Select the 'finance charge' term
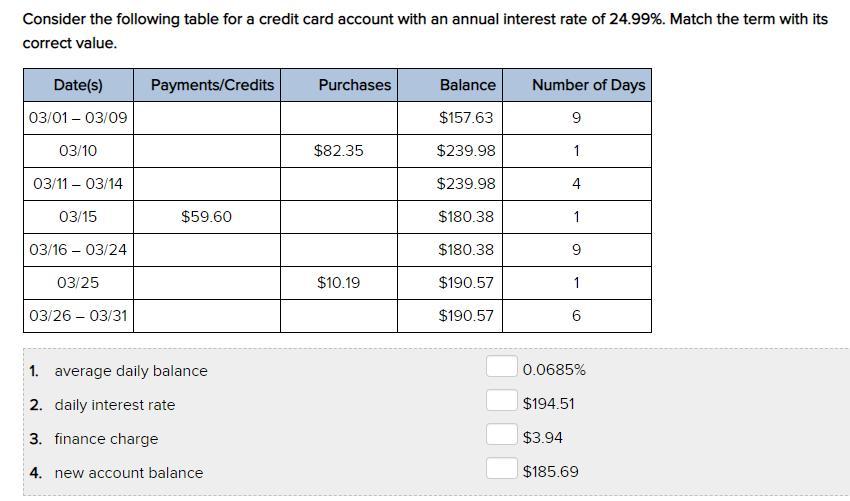Image resolution: width=850 pixels, height=501 pixels. tap(106, 439)
